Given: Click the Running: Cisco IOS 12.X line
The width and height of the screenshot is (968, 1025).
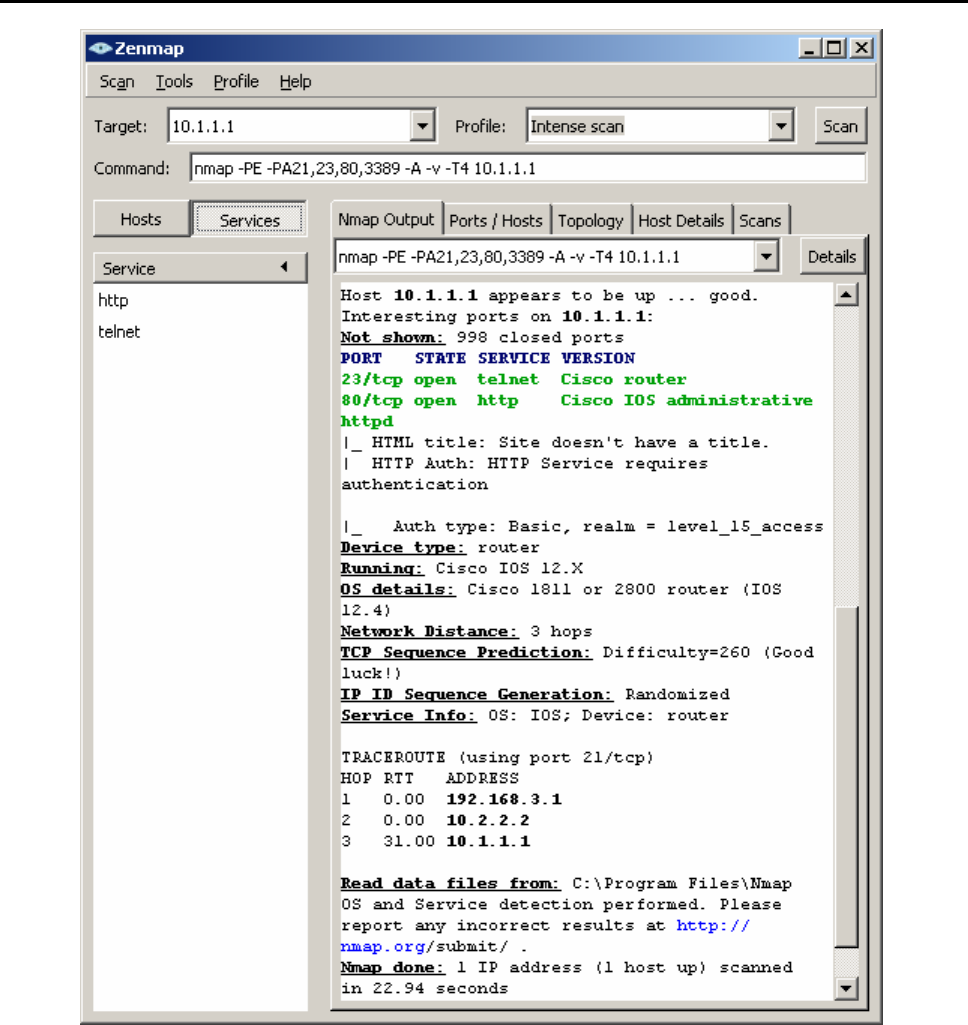Looking at the screenshot, I should [461, 568].
